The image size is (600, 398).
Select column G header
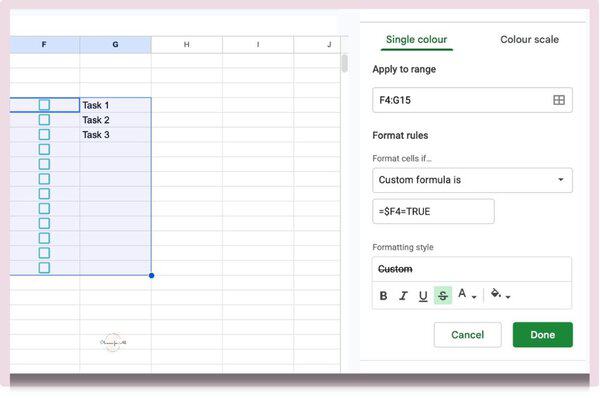[x=115, y=45]
